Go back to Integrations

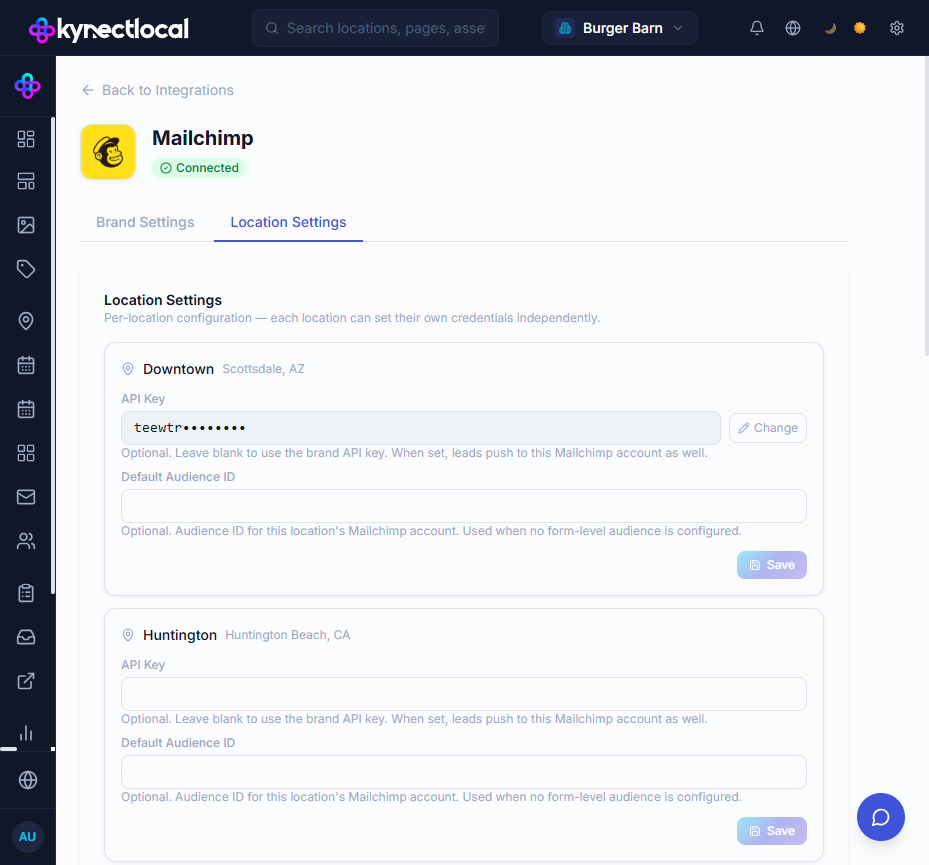[158, 90]
